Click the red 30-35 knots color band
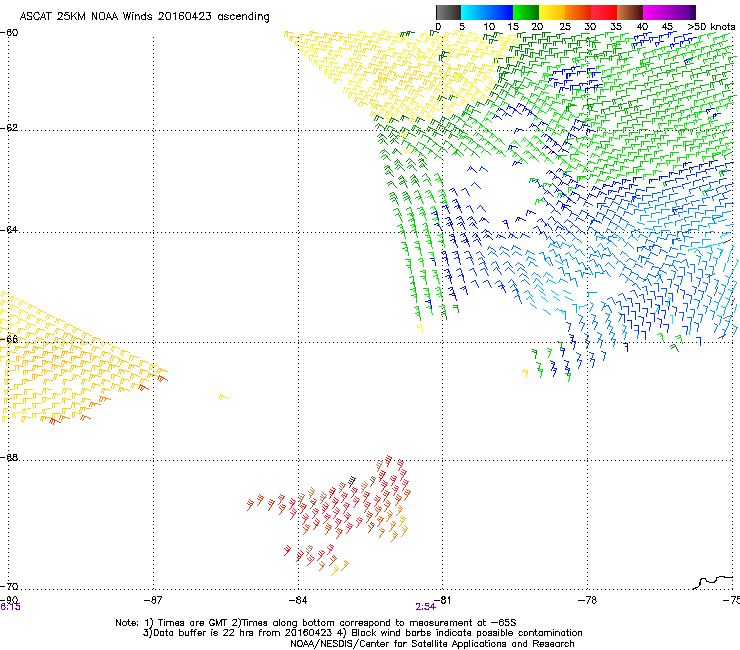The height and width of the screenshot is (650, 740). pyautogui.click(x=604, y=12)
